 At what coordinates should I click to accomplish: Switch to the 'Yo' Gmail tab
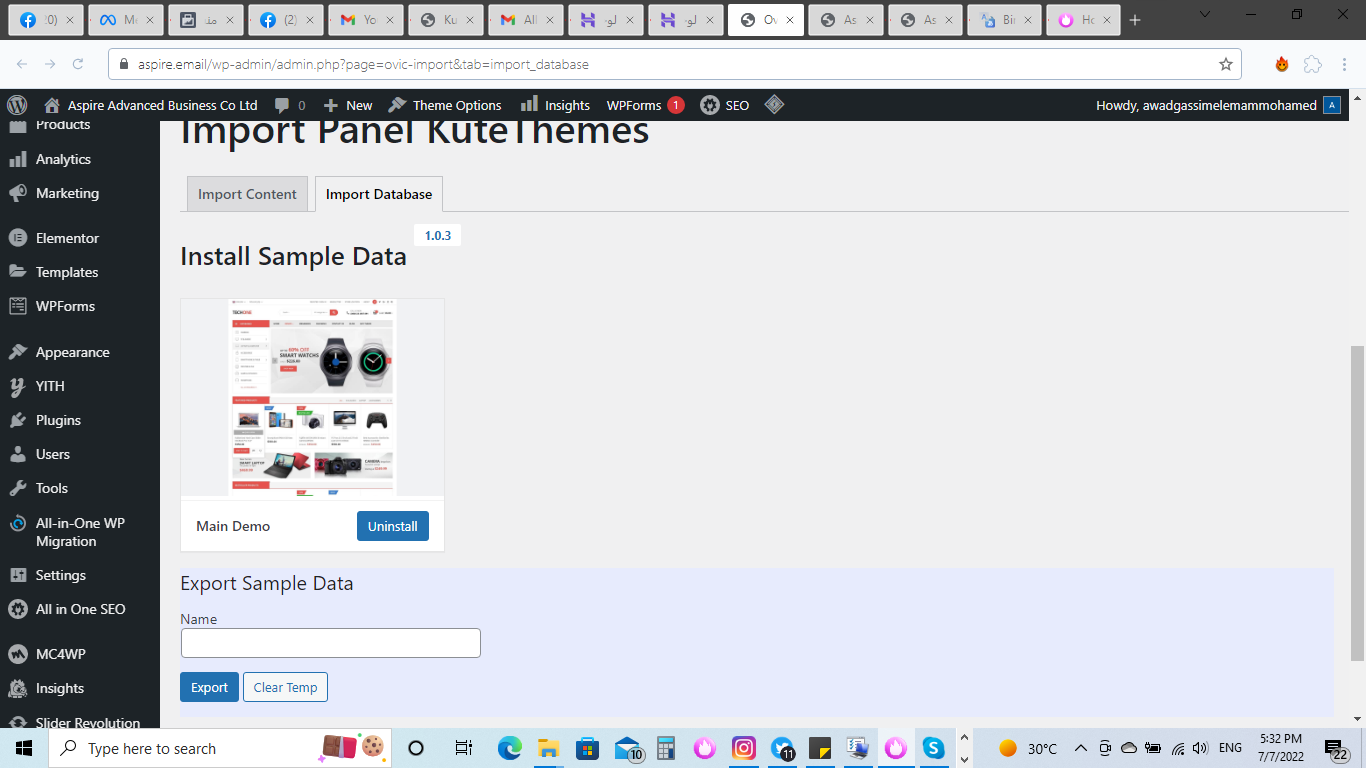pyautogui.click(x=366, y=20)
